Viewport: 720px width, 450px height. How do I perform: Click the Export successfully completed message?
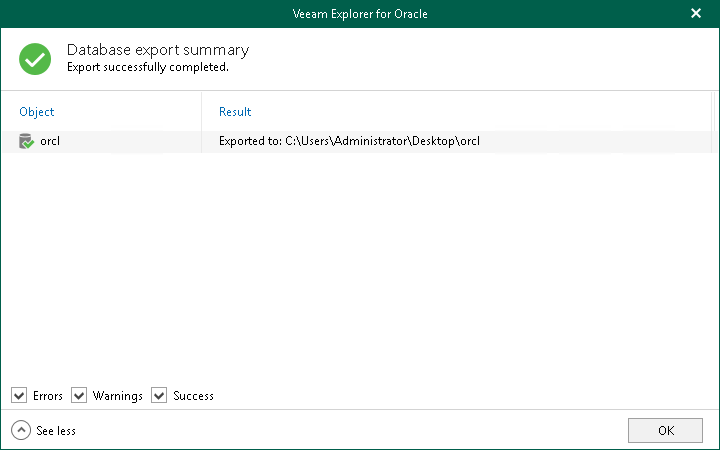(147, 68)
